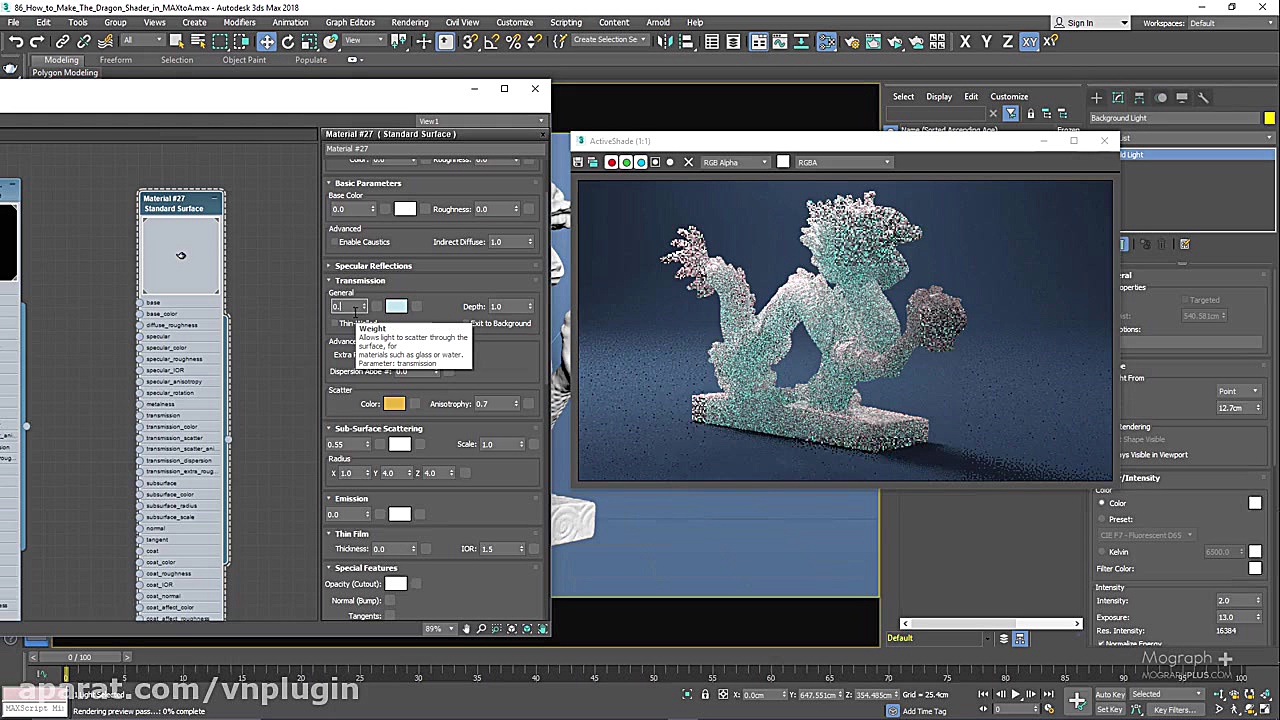Click the Key Filters button

(x=1174, y=710)
